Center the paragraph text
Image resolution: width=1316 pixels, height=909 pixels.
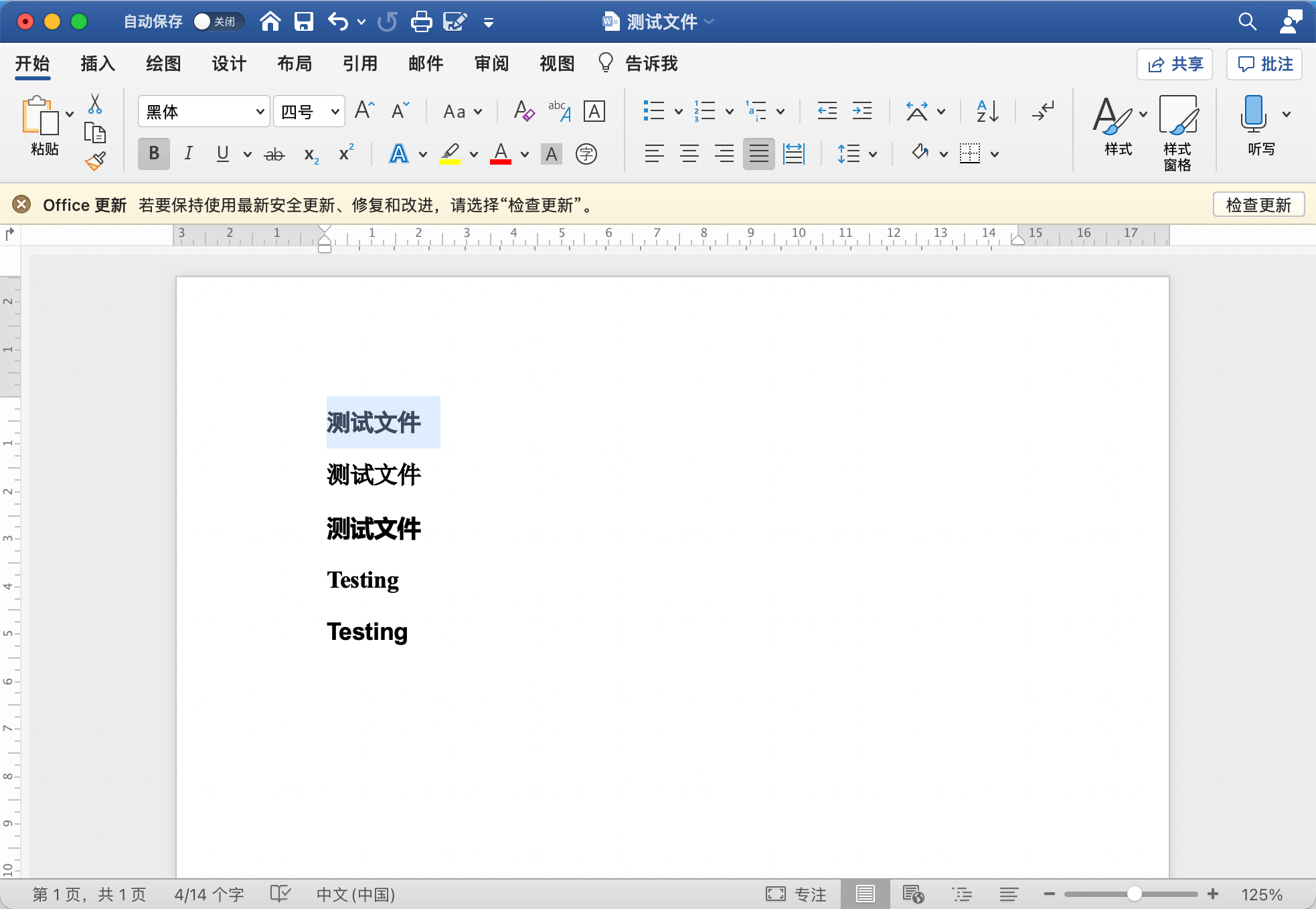click(x=689, y=154)
